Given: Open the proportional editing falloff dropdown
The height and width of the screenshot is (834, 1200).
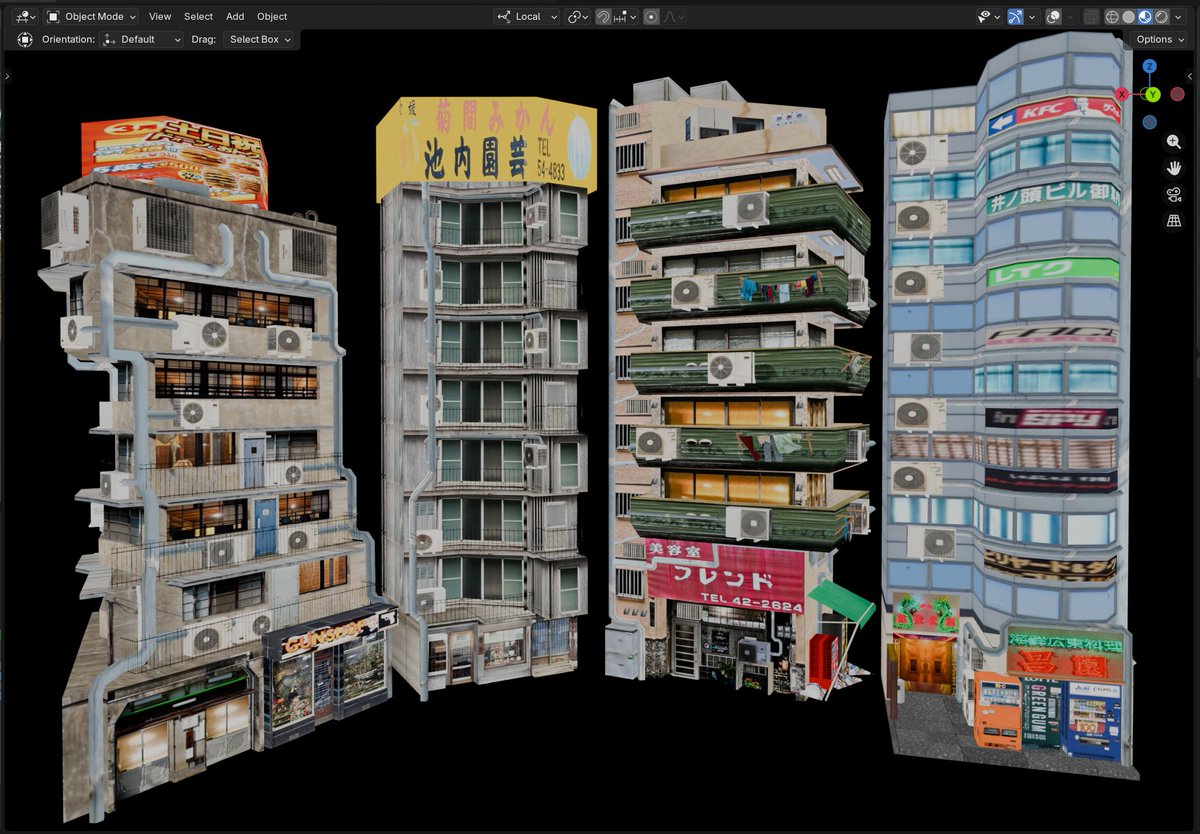Looking at the screenshot, I should click(673, 16).
